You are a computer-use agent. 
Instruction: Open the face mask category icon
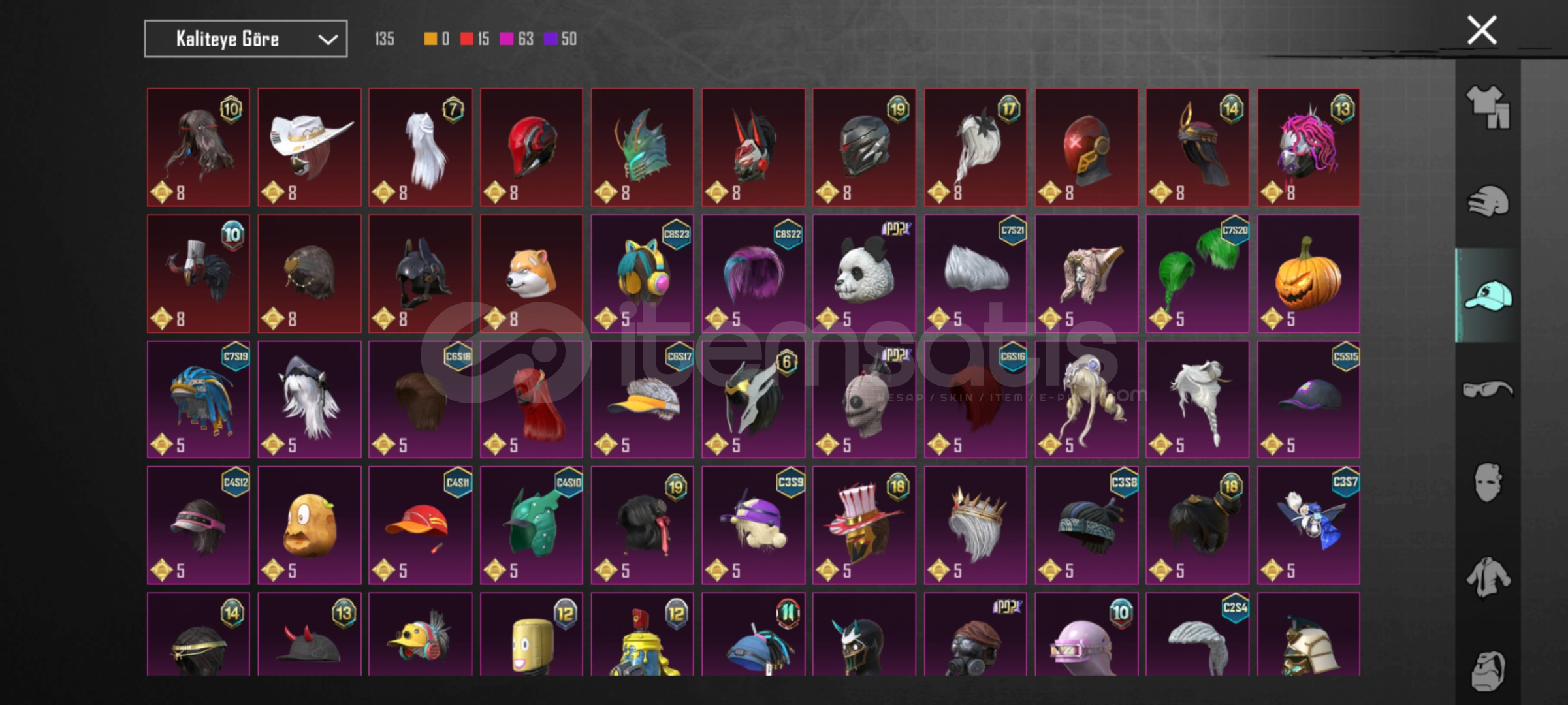[x=1488, y=483]
